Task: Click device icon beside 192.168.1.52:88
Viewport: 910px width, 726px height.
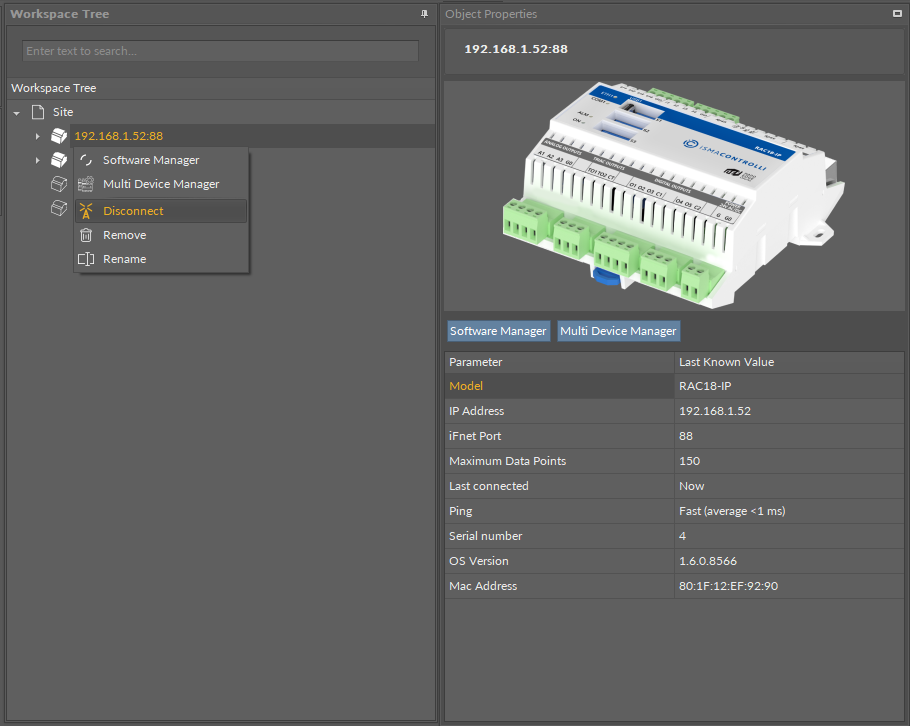Action: click(59, 136)
